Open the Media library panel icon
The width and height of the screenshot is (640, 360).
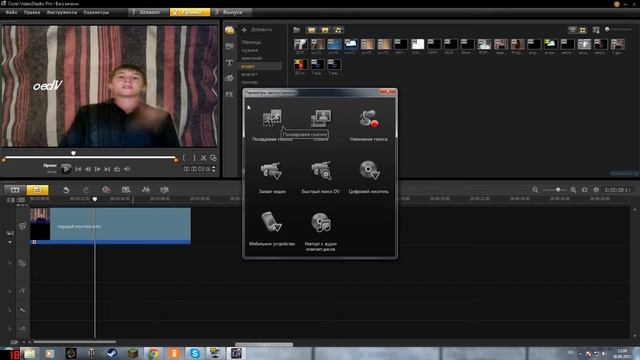pyautogui.click(x=229, y=30)
